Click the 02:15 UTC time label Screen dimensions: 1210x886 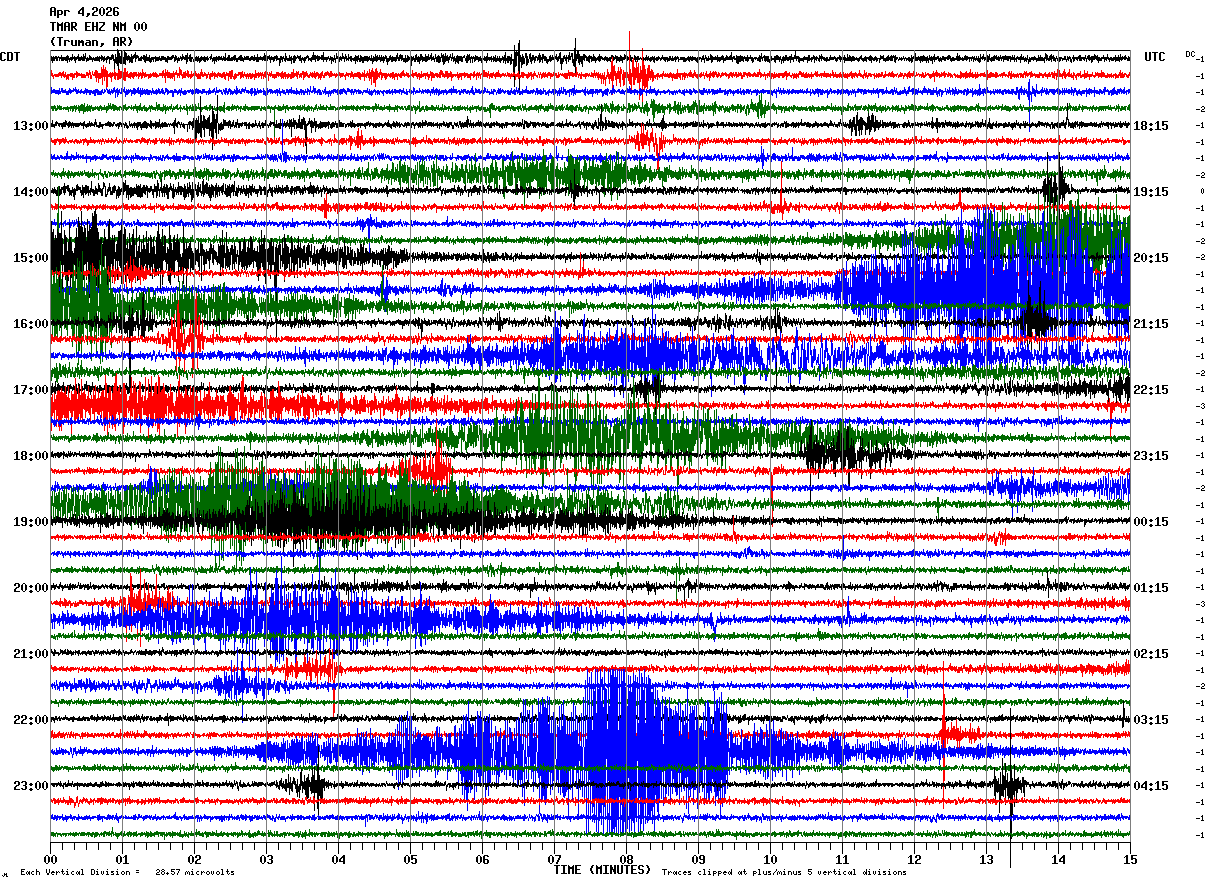(1152, 654)
